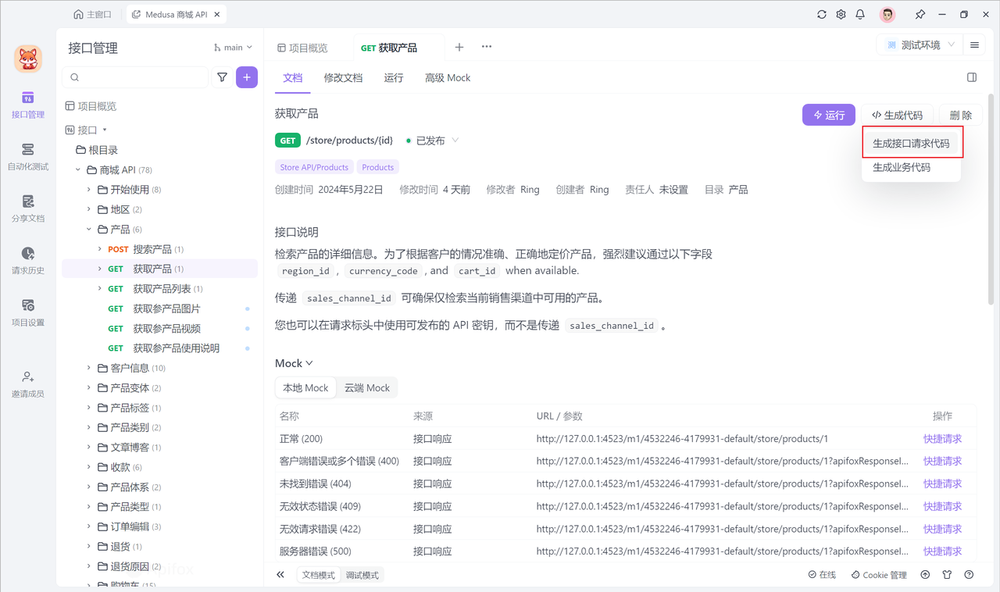Open 项目设置 from the sidebar

[28, 312]
